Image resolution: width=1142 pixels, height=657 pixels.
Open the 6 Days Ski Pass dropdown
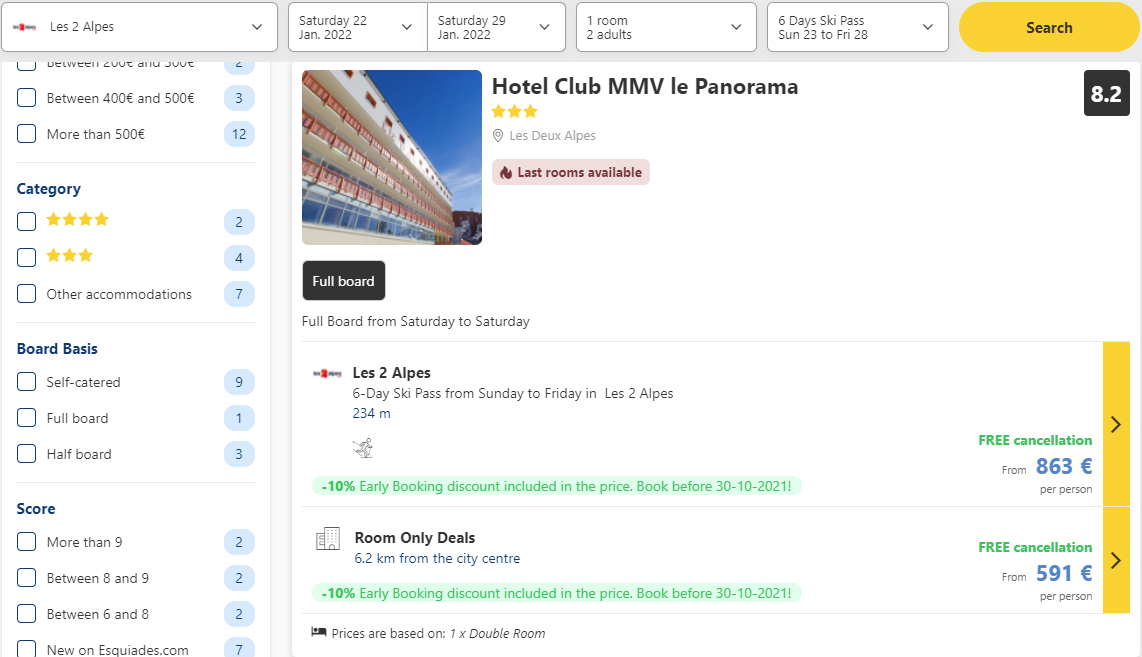[x=858, y=27]
